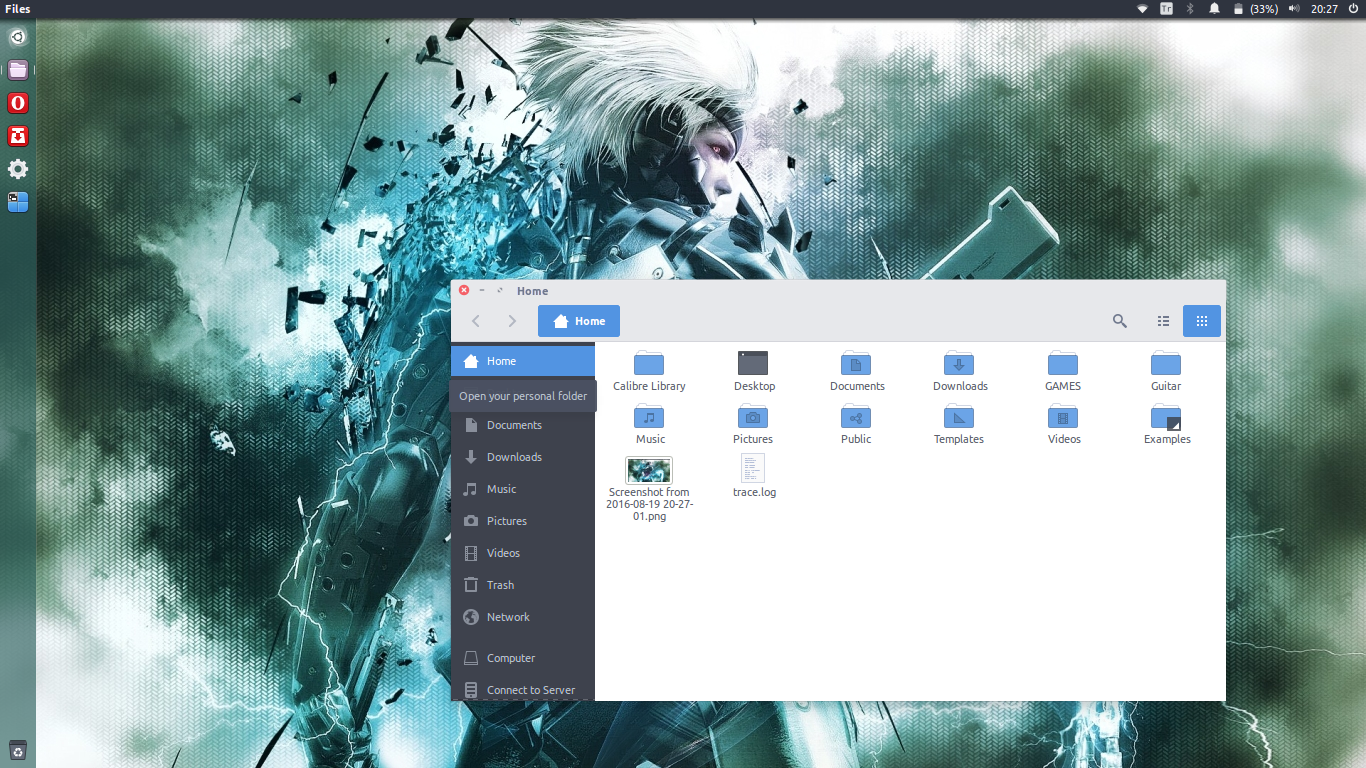
Task: Open the Files menu in top panel
Action: pos(18,9)
